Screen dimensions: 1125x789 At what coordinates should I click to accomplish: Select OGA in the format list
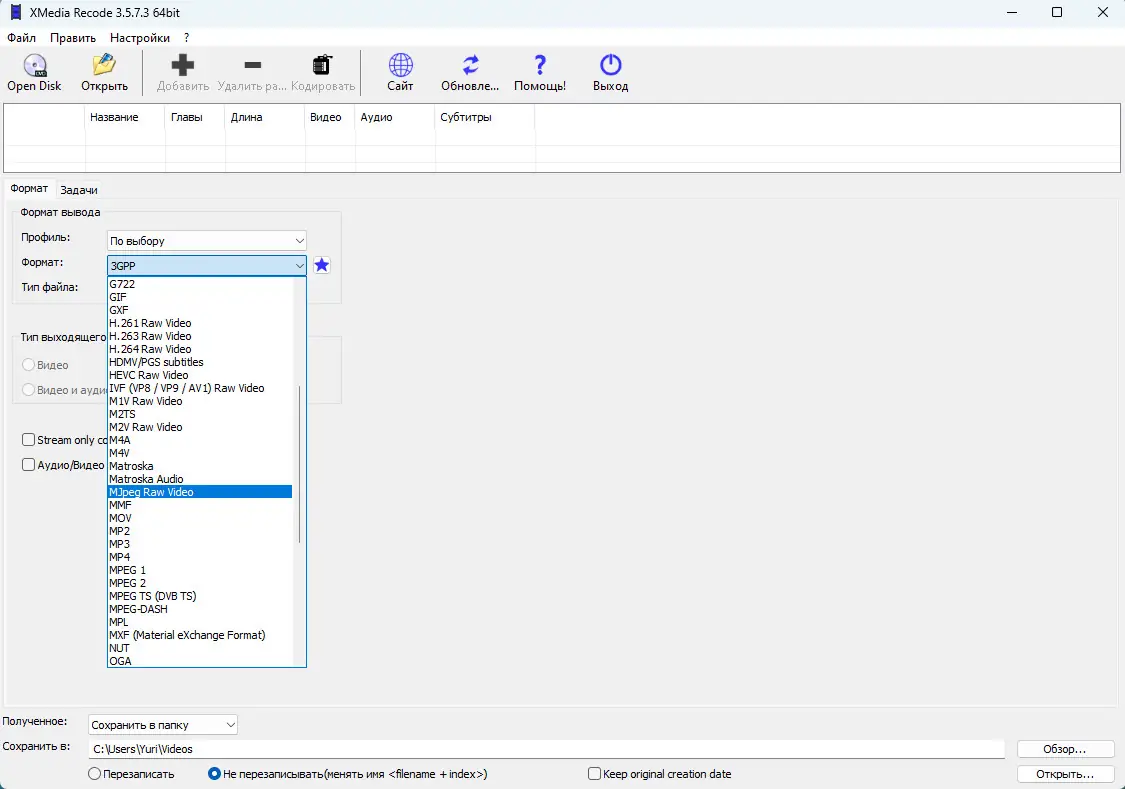tap(200, 661)
